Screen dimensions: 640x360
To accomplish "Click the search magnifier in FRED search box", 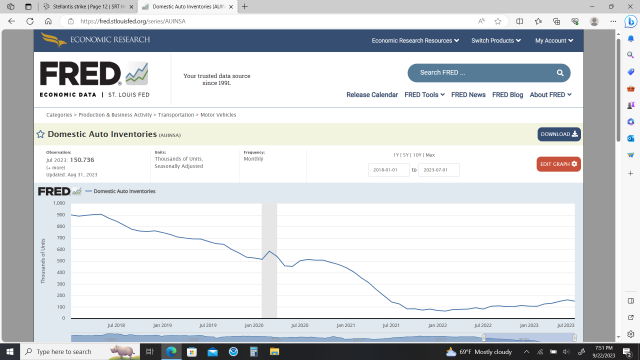I will 560,73.
